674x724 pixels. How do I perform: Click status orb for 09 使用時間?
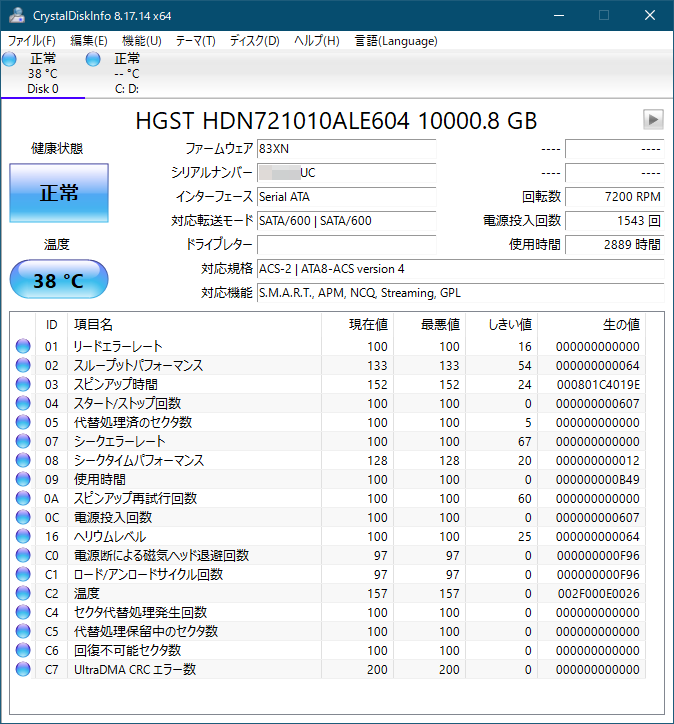tap(23, 479)
